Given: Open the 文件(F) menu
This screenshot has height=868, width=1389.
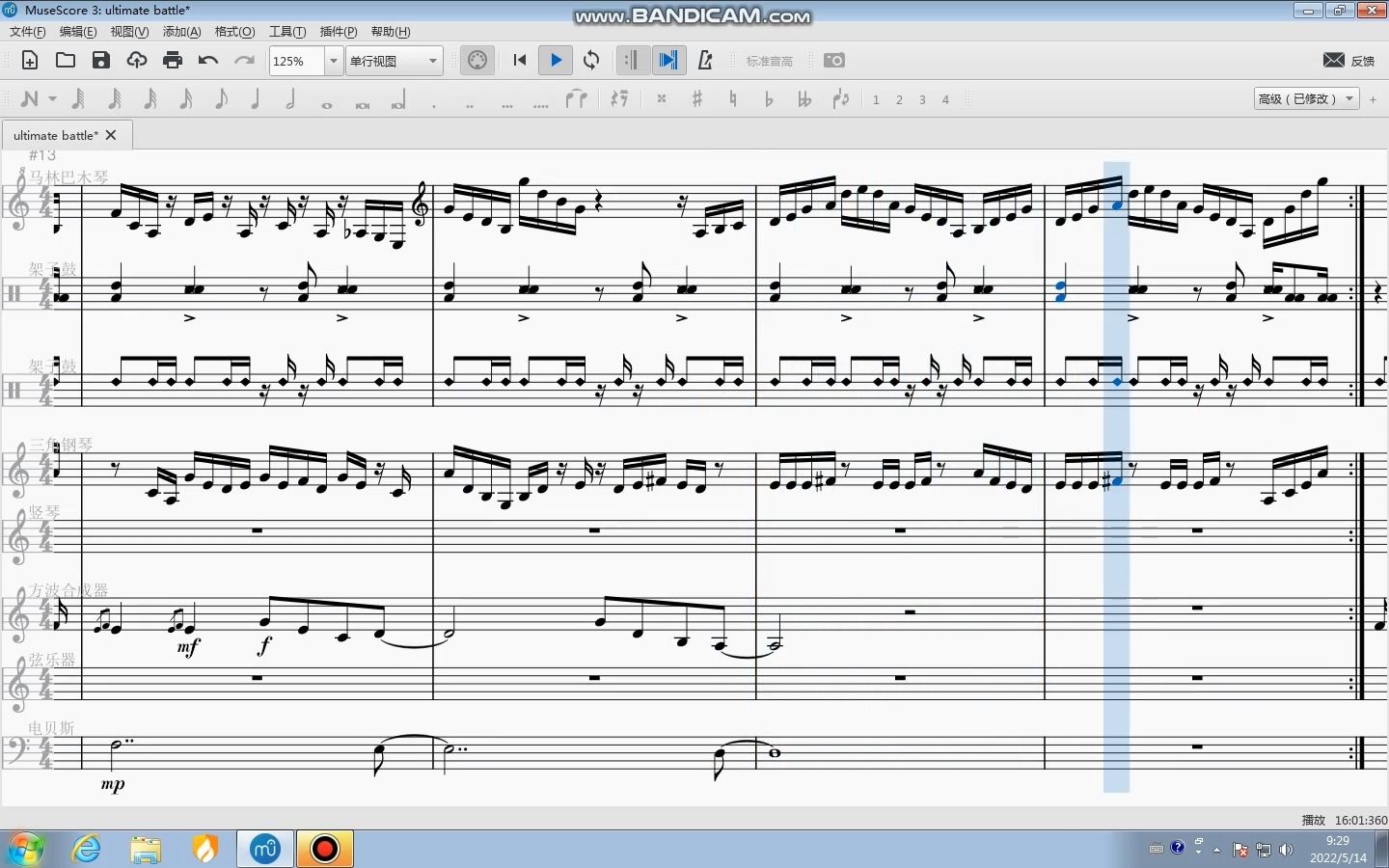Looking at the screenshot, I should (x=28, y=32).
